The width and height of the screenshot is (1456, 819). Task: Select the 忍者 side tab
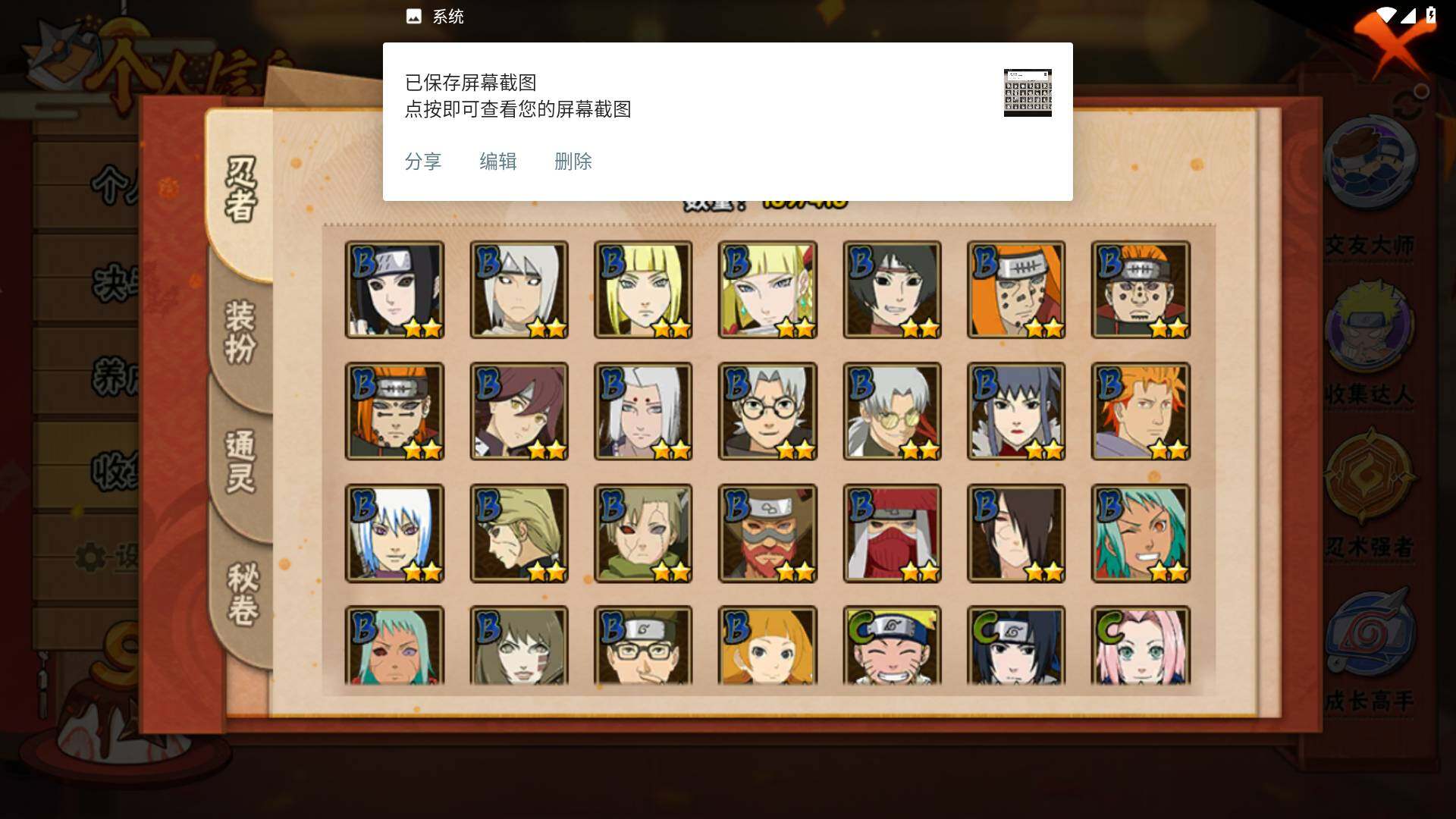[x=241, y=190]
